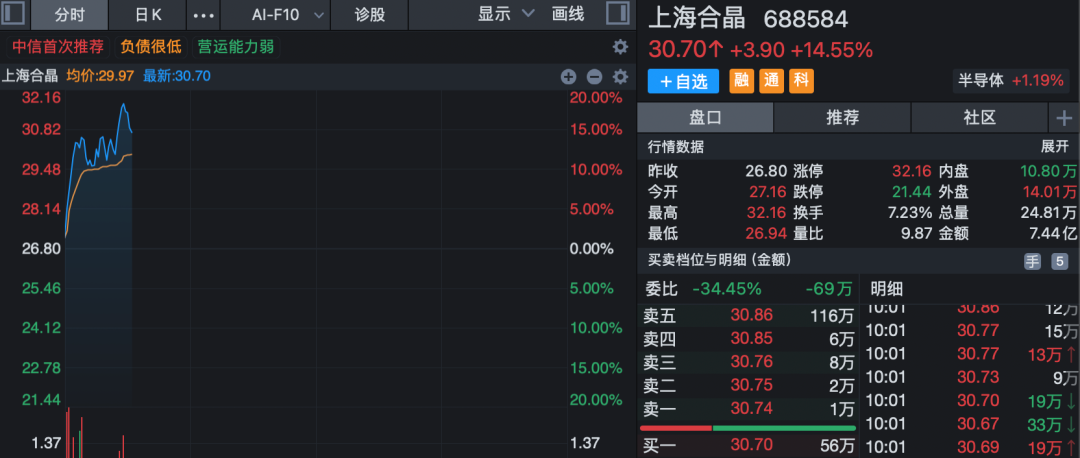The height and width of the screenshot is (458, 1080).
Task: Zoom in chart with plus icon
Action: pos(568,76)
